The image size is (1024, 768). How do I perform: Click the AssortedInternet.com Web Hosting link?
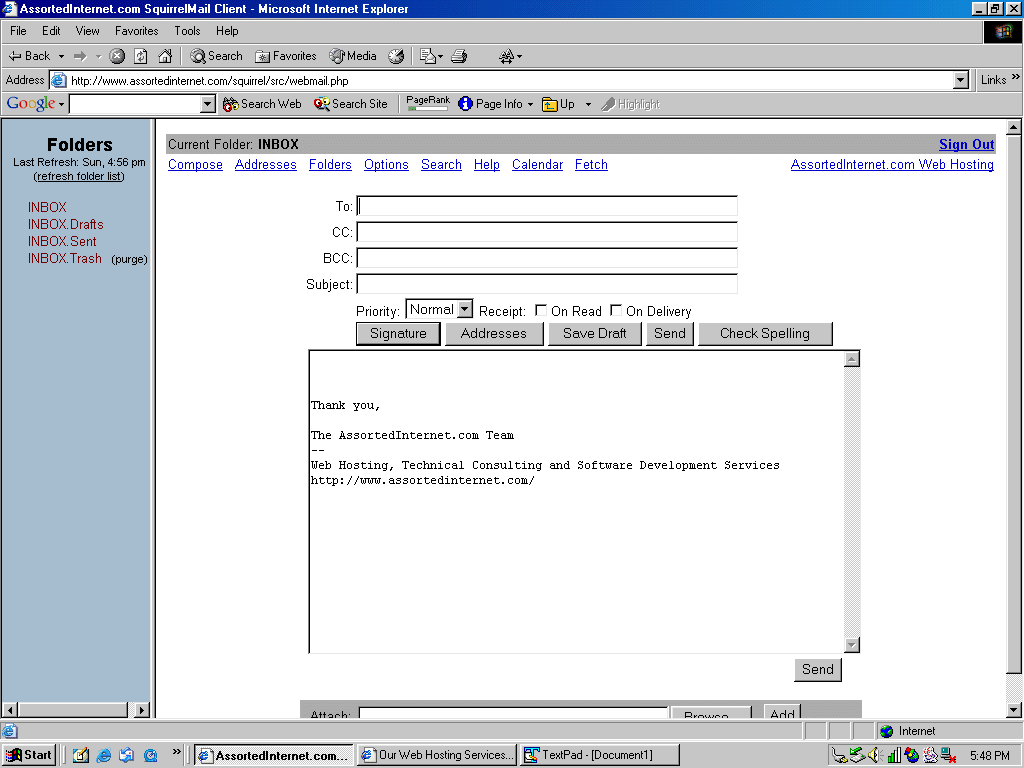[x=892, y=165]
